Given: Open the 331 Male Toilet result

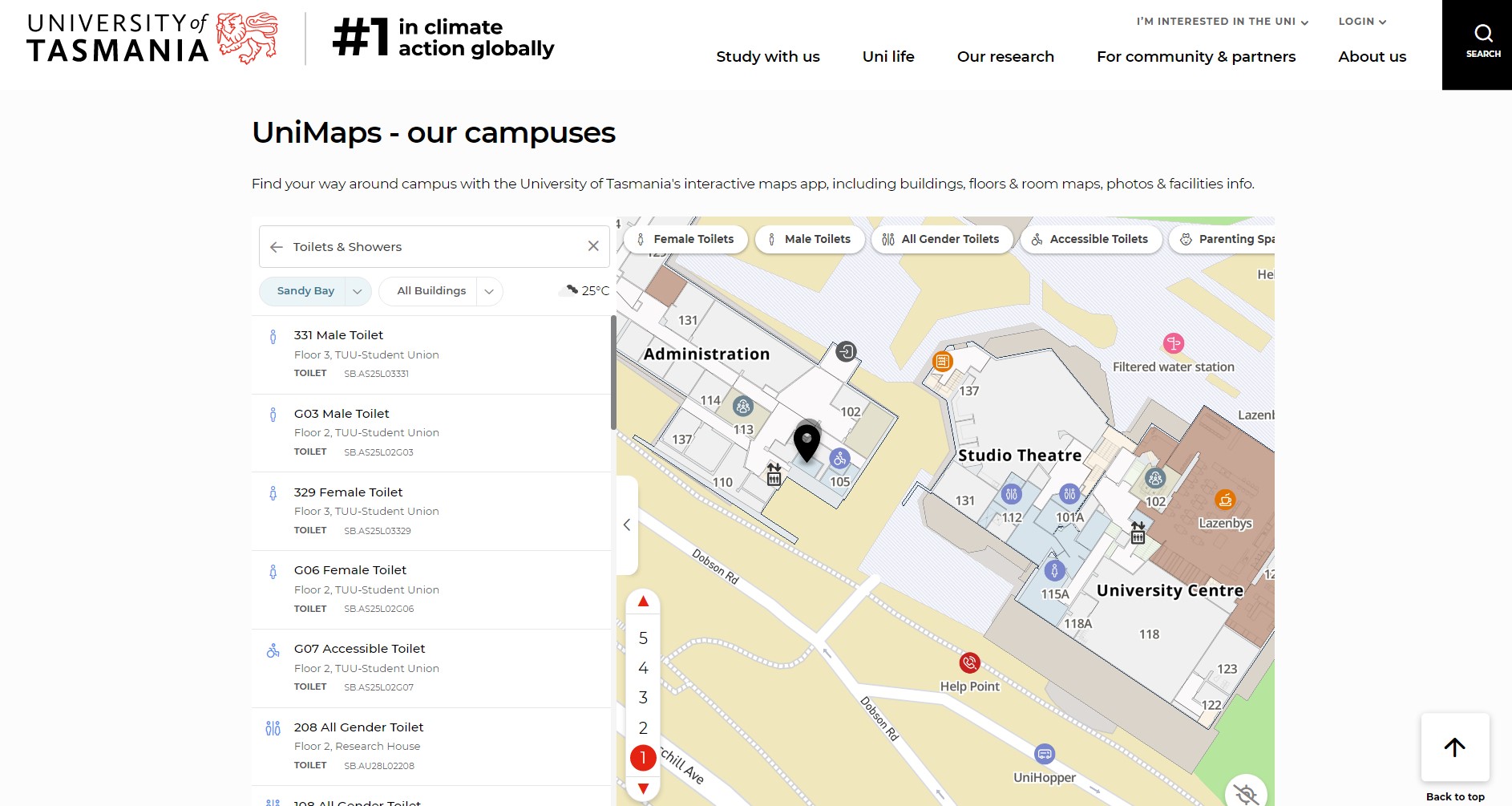Looking at the screenshot, I should click(x=431, y=354).
